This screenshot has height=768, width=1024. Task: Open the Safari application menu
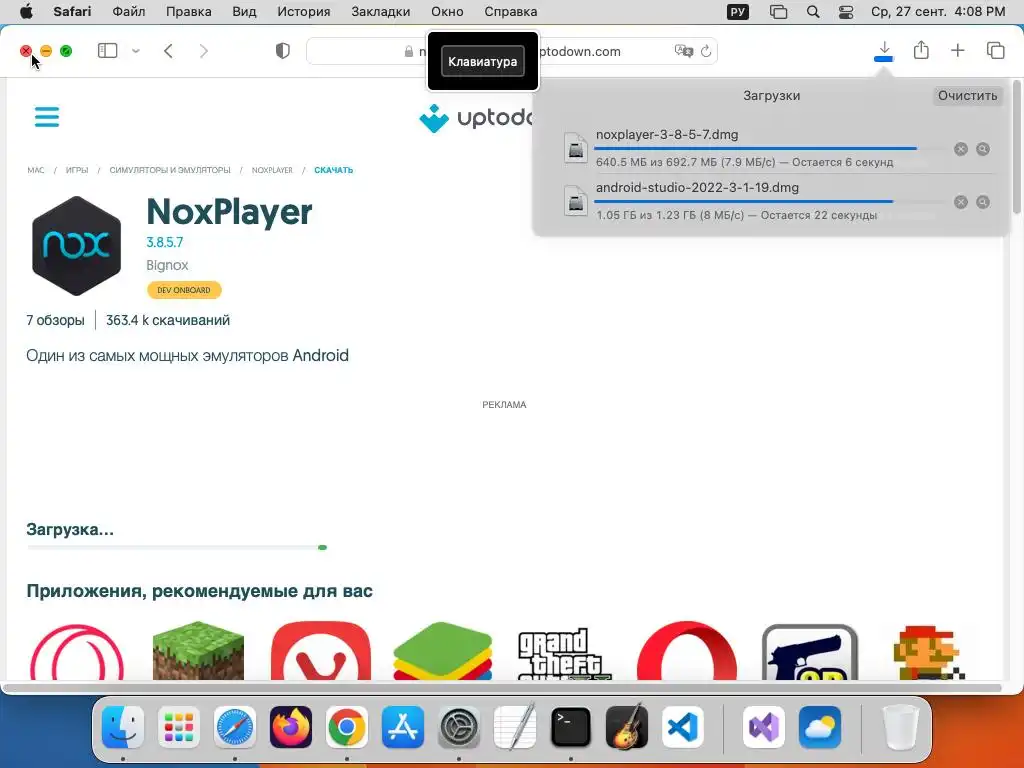point(72,12)
